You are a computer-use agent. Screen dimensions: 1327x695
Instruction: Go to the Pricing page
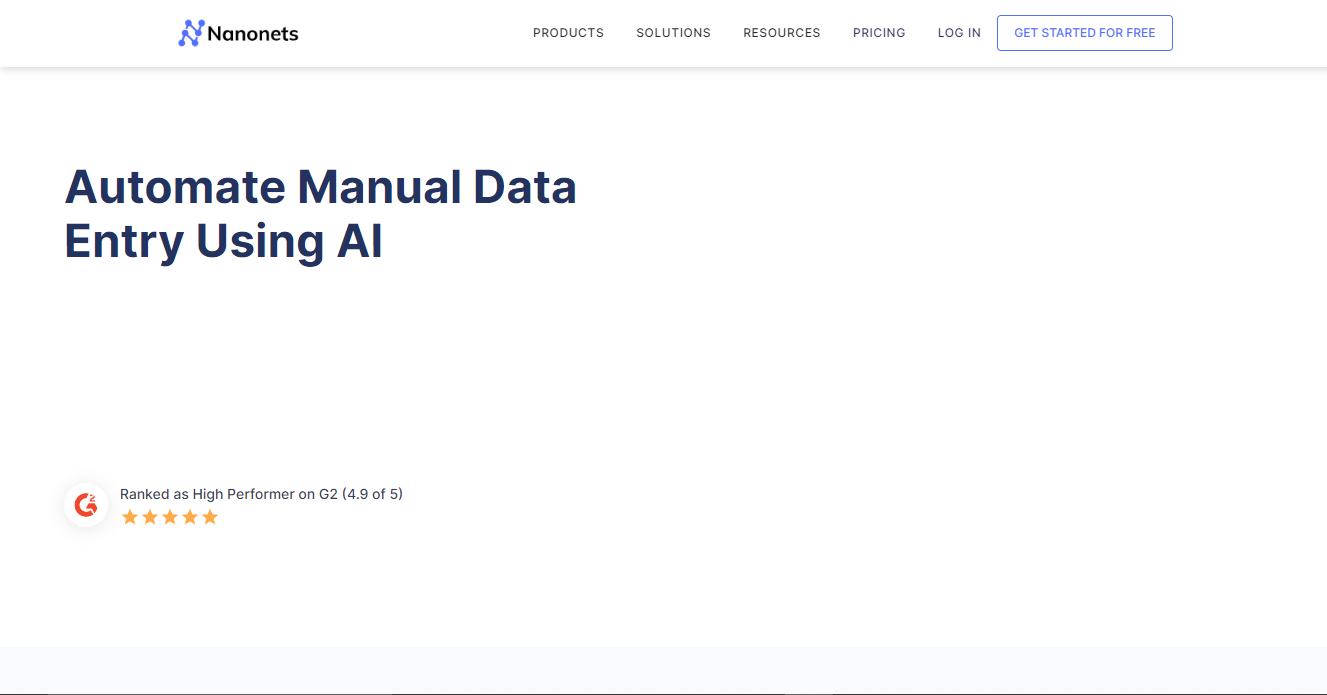(879, 33)
